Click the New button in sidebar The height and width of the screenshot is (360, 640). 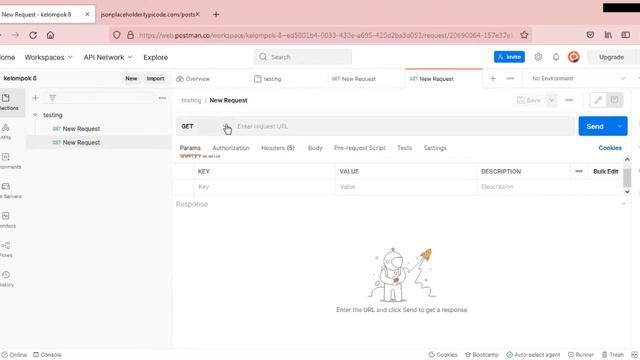[131, 78]
